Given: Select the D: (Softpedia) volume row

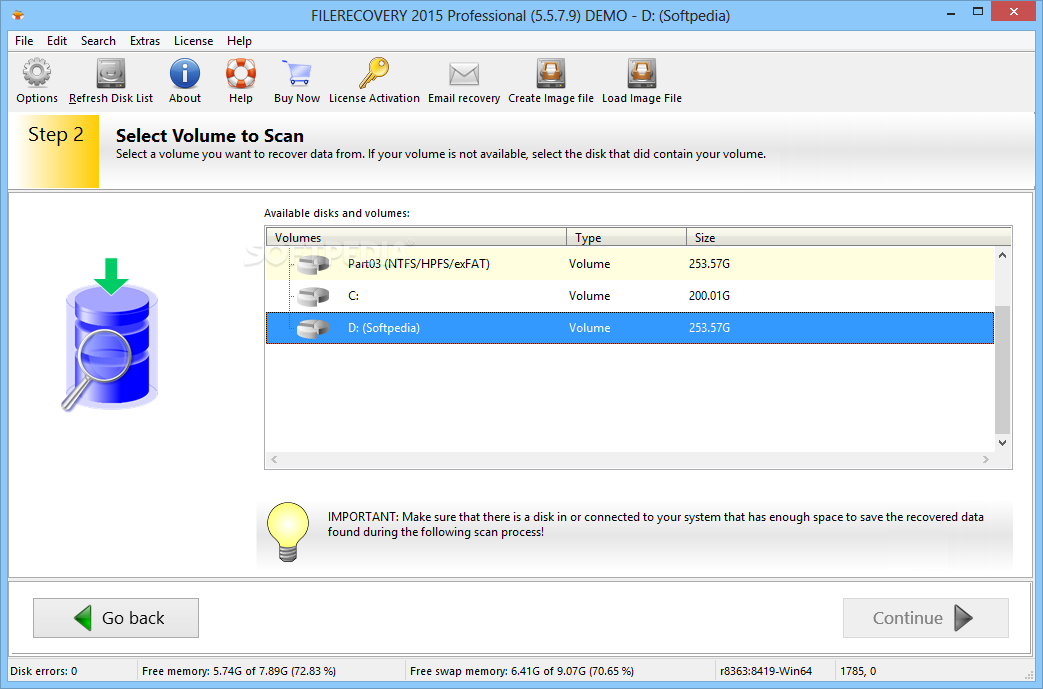Looking at the screenshot, I should tap(630, 328).
